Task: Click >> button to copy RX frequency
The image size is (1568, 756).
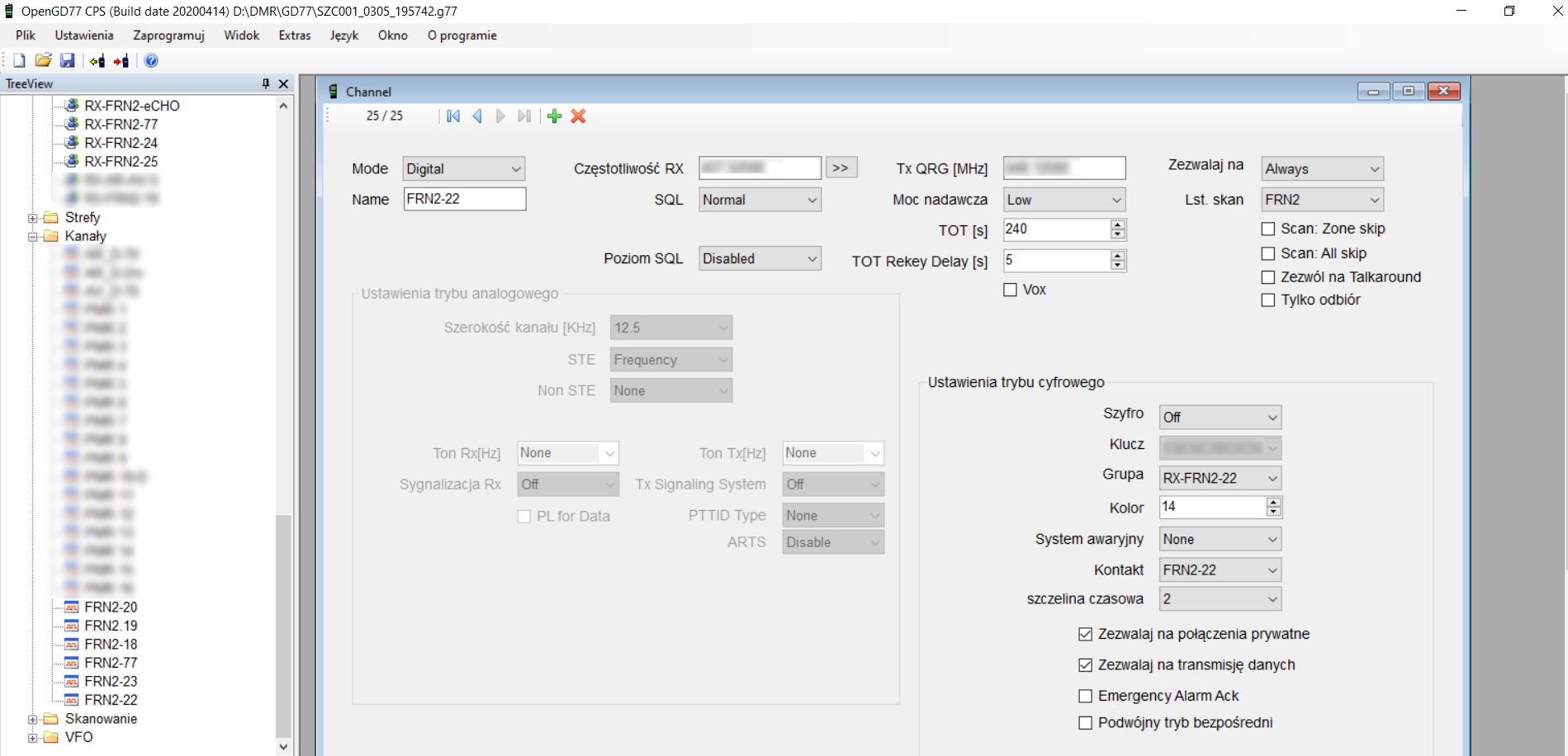Action: click(841, 168)
